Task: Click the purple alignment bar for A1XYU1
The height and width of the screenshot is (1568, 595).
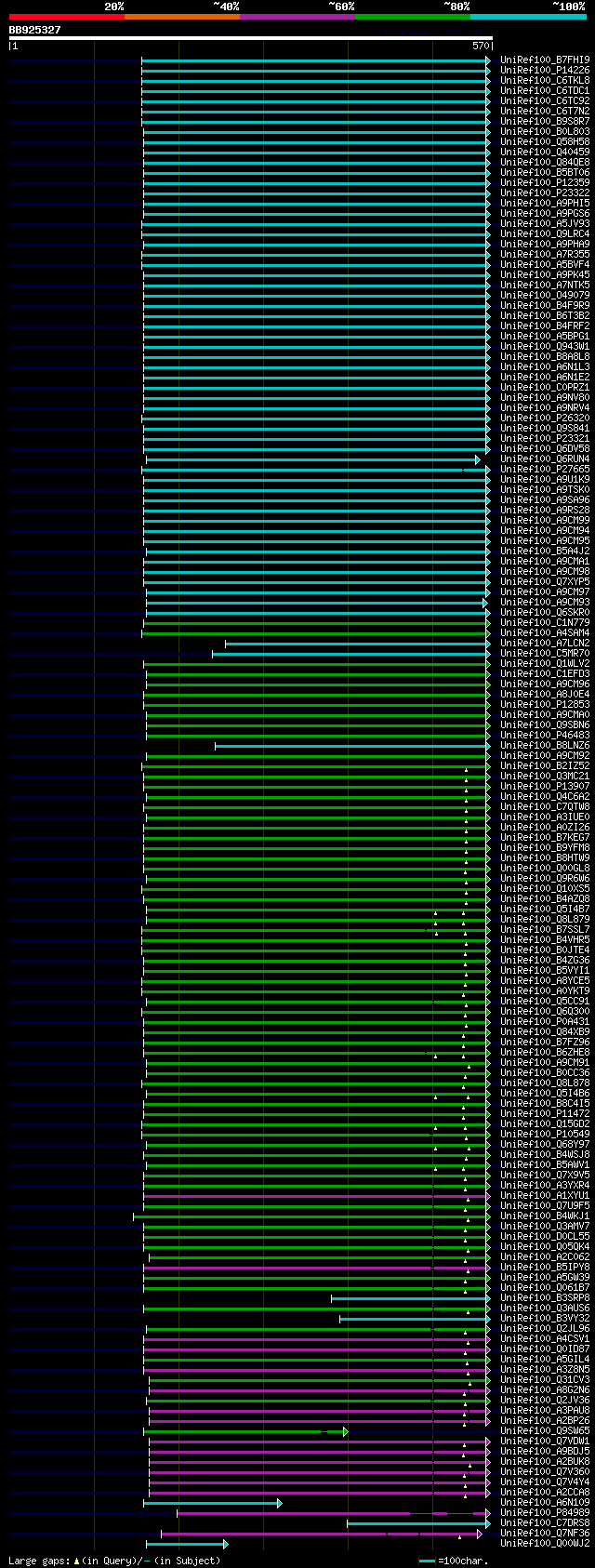Action: (316, 1196)
